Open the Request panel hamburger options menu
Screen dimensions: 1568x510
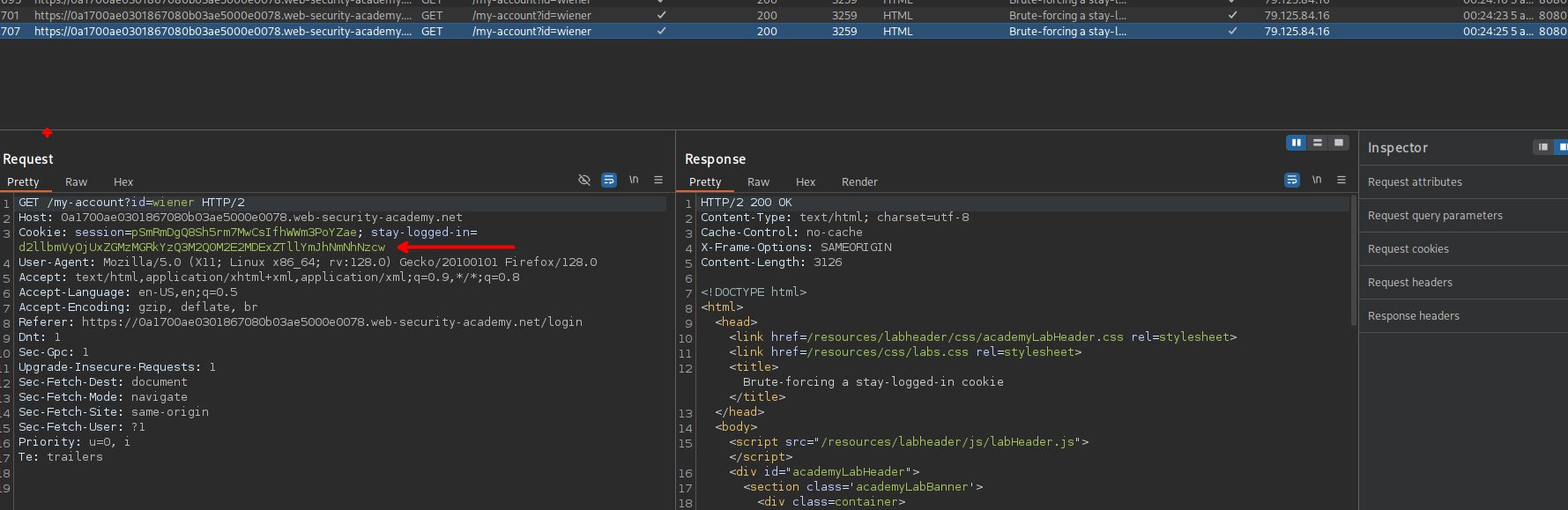[658, 180]
